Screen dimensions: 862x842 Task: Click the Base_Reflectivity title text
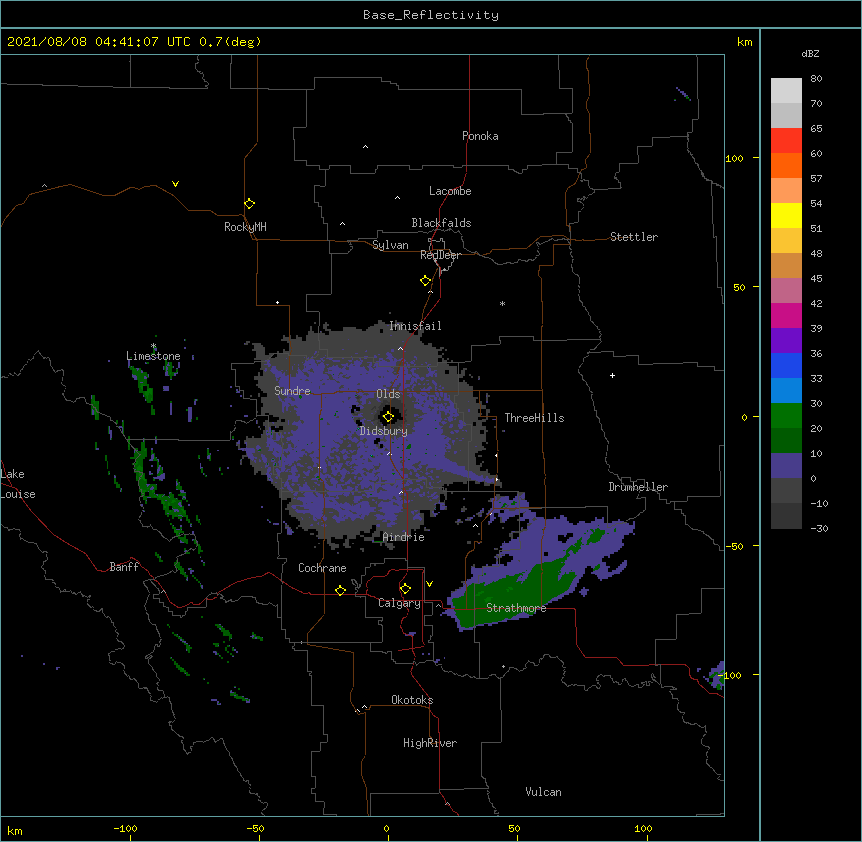[431, 15]
